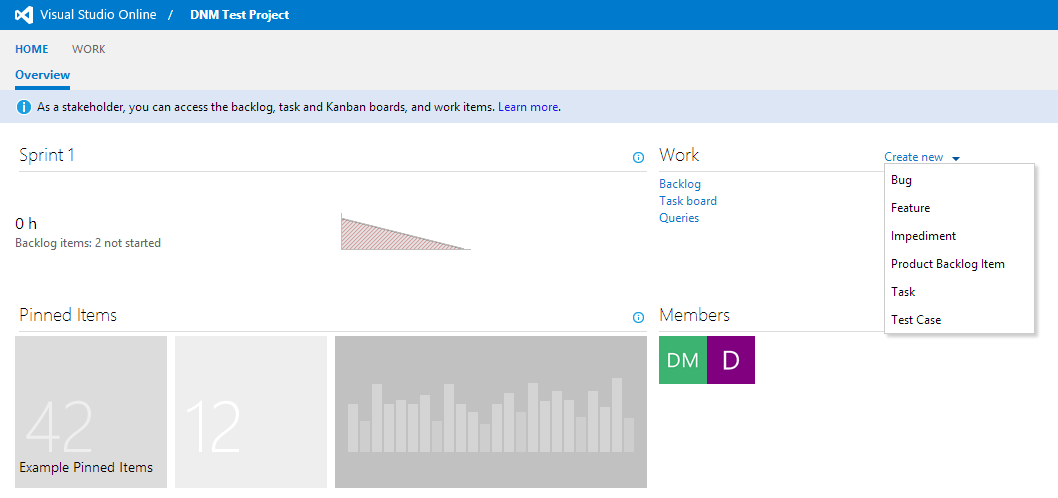Open the DNM Test Project title
Viewport: 1058px width, 498px height.
pyautogui.click(x=240, y=15)
